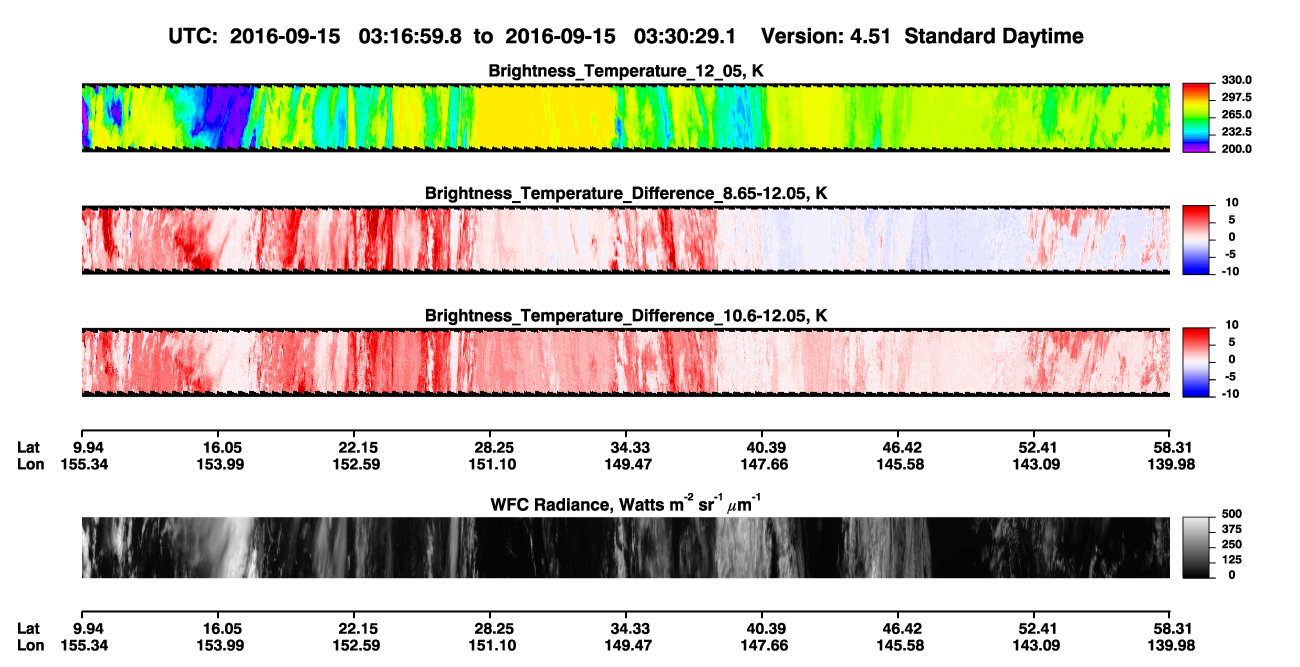Viewport: 1300px width, 667px height.
Task: Click the 'UTC:' label in the header
Action: coord(195,36)
